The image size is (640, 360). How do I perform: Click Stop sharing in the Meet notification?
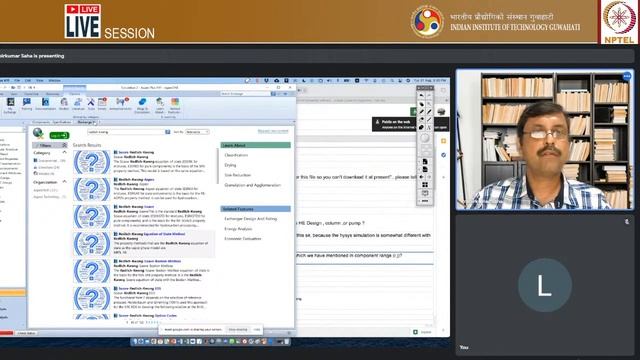click(238, 329)
